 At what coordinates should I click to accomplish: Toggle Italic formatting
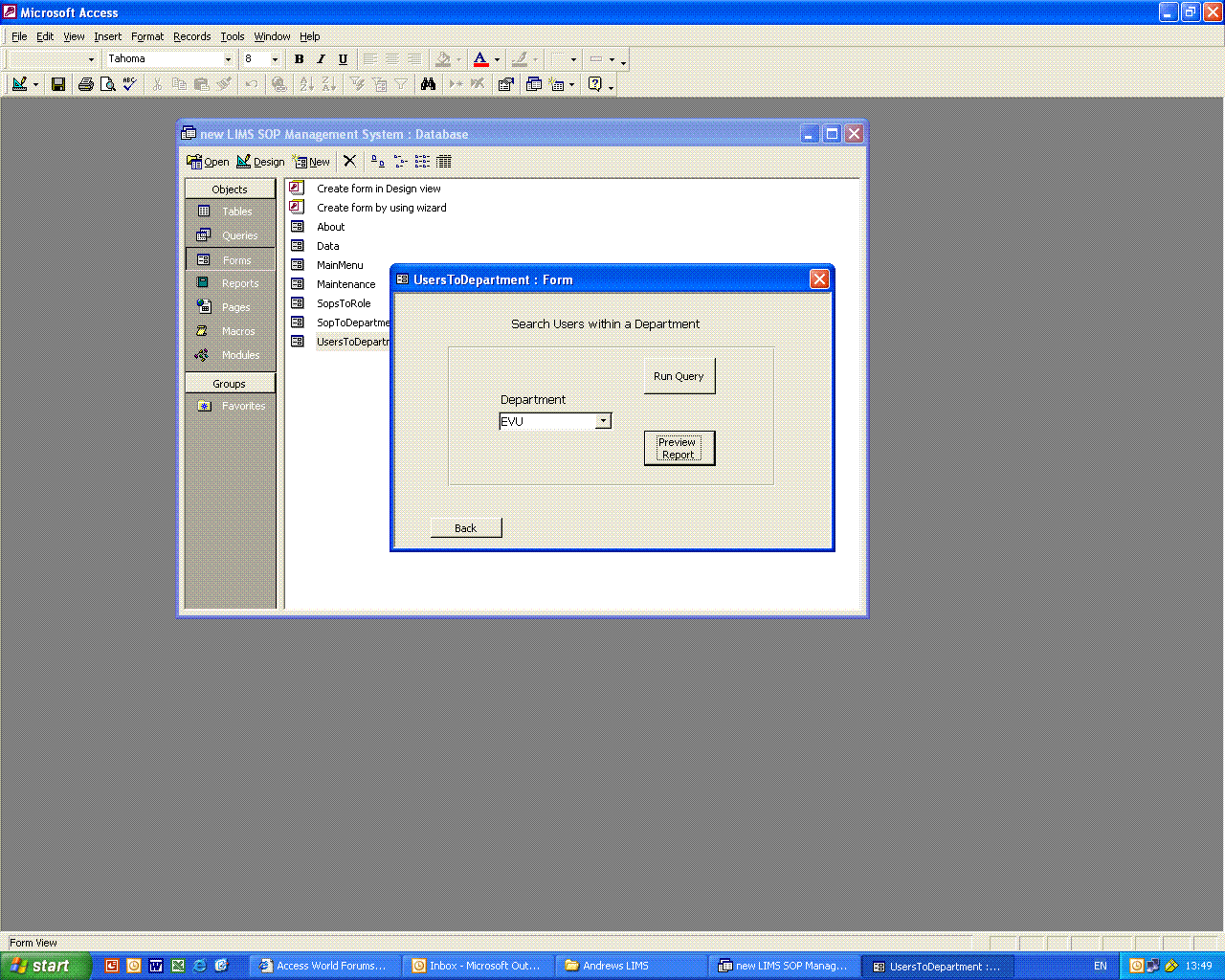pyautogui.click(x=321, y=59)
